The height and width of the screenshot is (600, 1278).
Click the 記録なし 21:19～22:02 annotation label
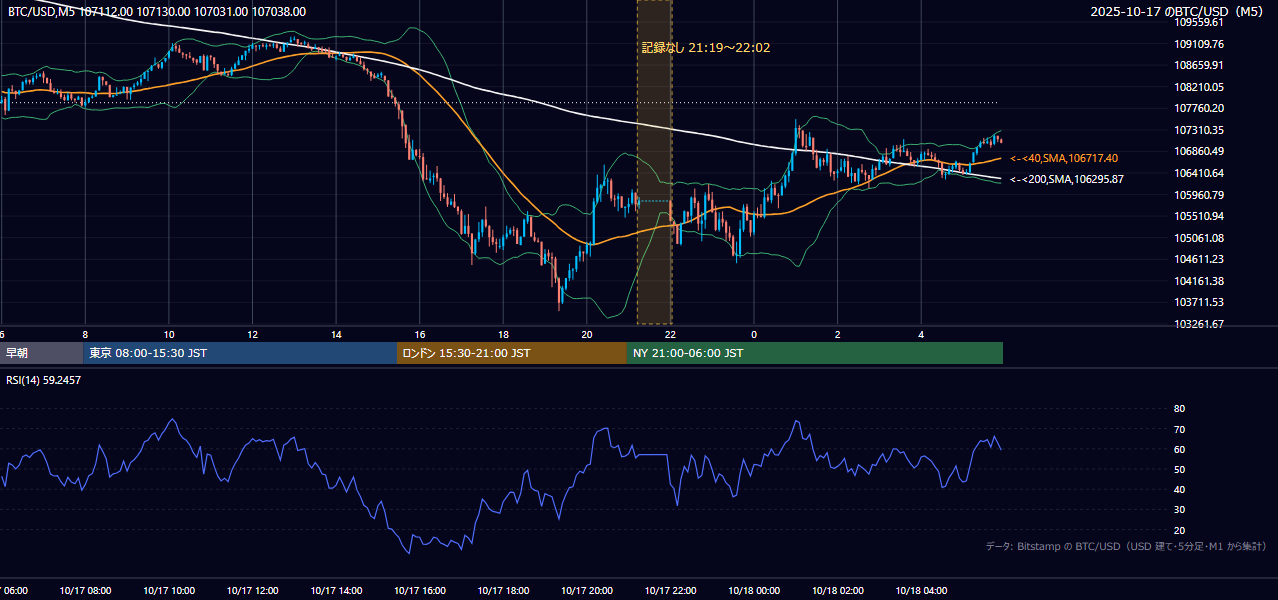point(705,47)
